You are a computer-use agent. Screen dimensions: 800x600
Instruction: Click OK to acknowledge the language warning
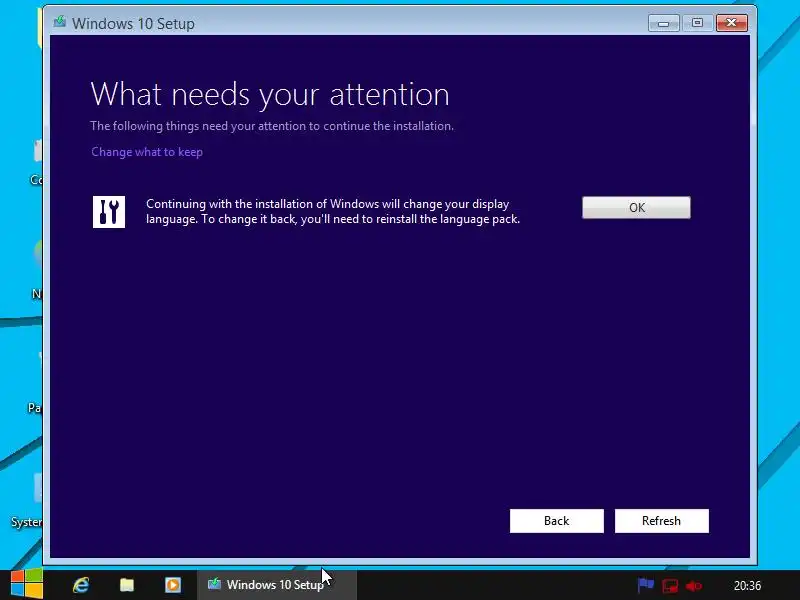pos(636,208)
